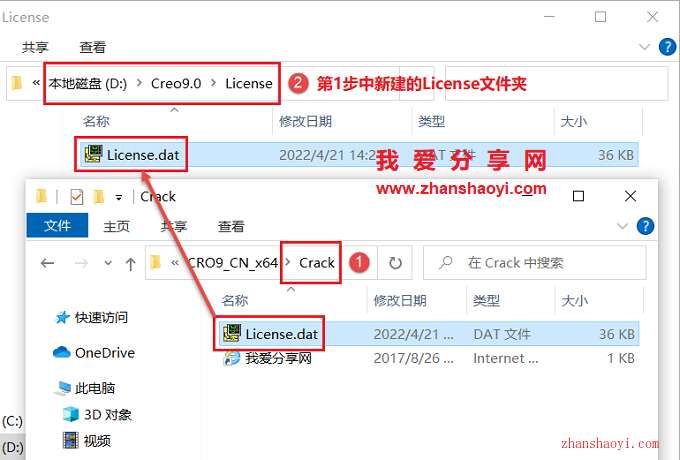The image size is (680, 460).
Task: Go forward in the Crack window
Action: pos(81,263)
